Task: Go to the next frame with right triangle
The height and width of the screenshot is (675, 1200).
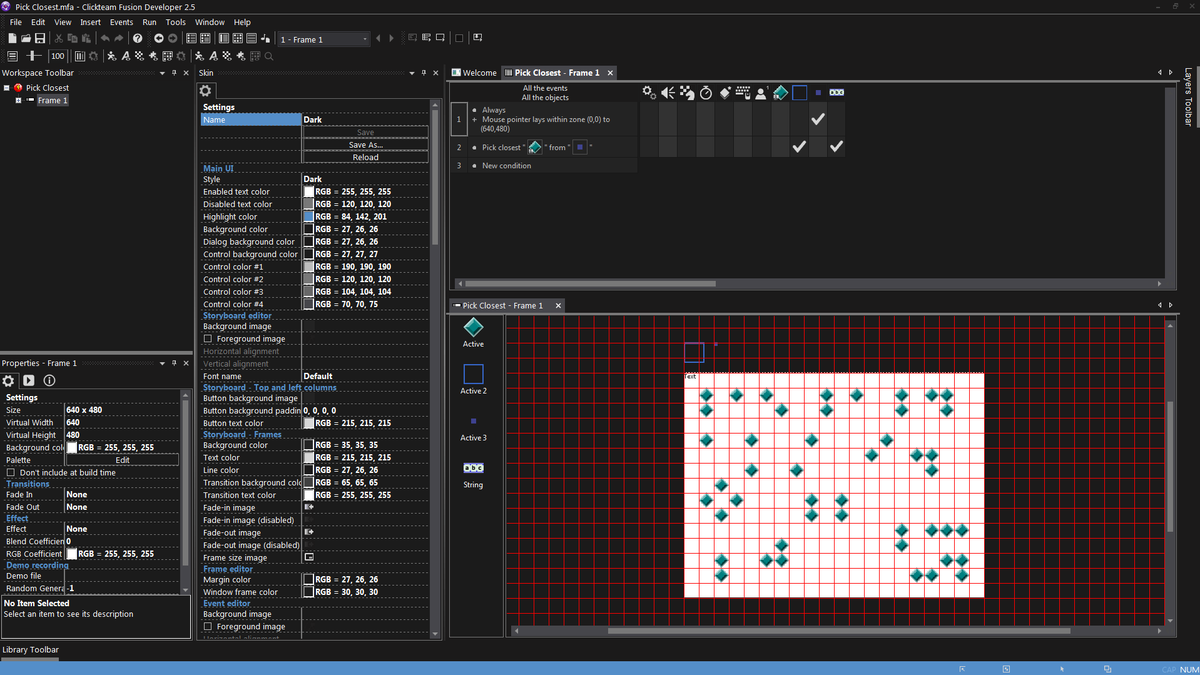Action: pos(391,38)
